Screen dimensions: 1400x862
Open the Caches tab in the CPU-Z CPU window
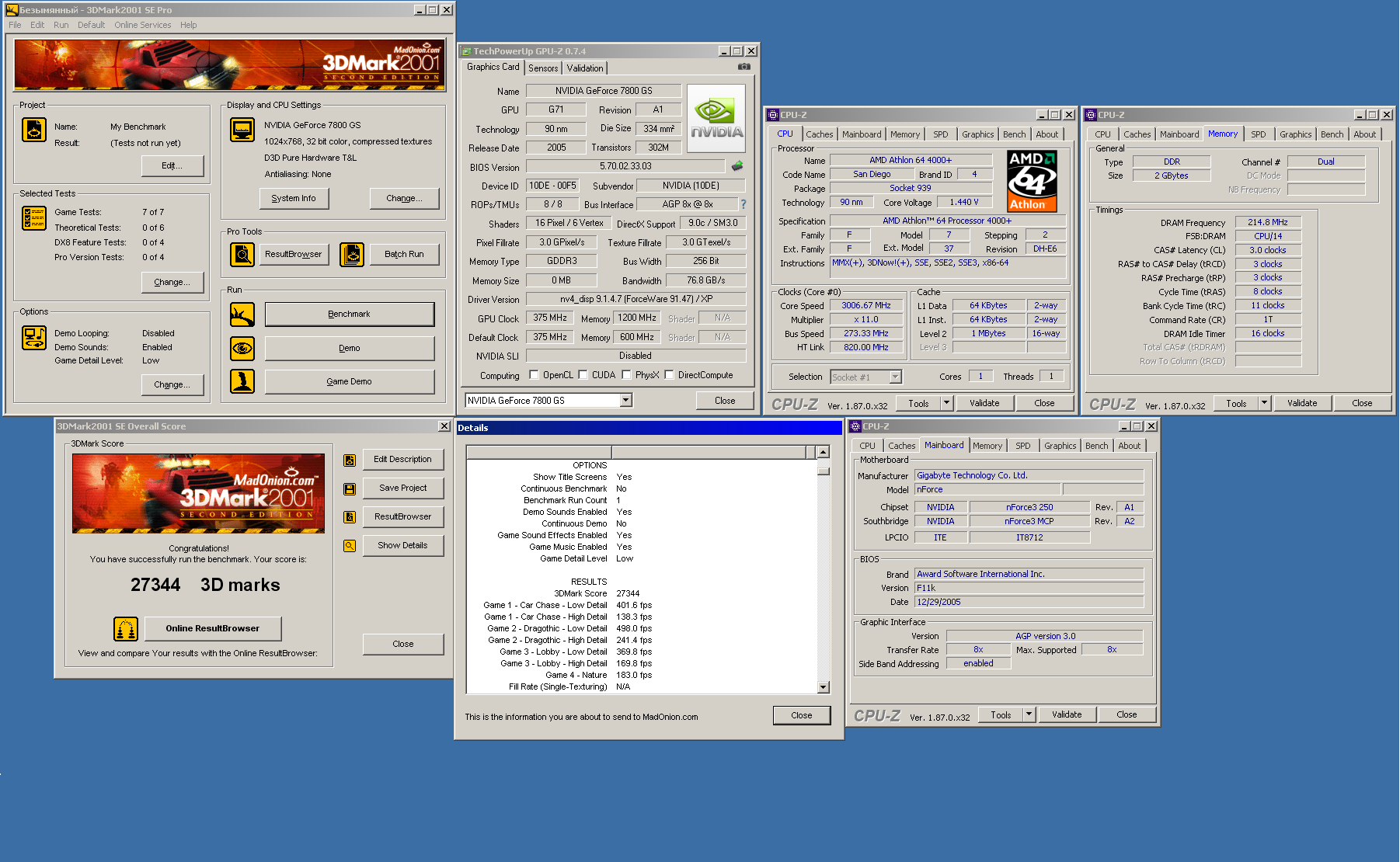[x=819, y=134]
